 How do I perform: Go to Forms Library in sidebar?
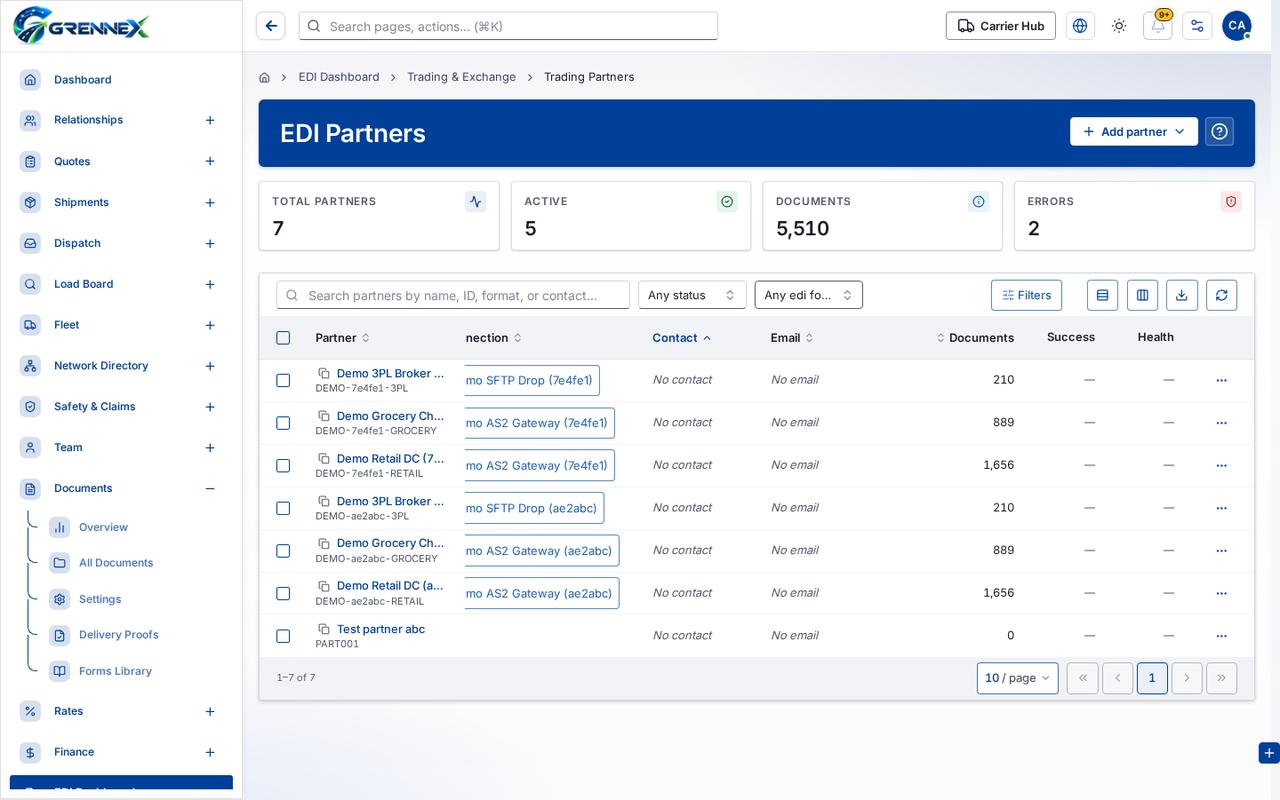pyautogui.click(x=115, y=671)
